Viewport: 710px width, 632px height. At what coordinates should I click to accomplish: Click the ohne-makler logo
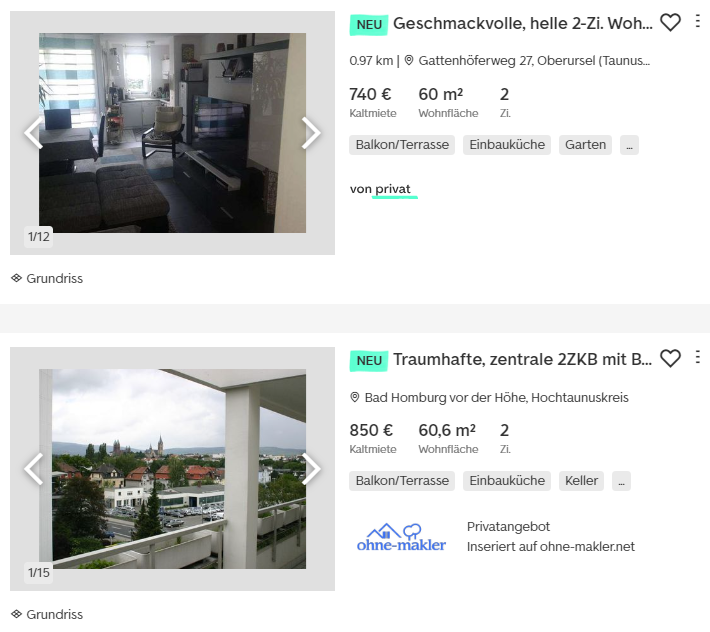[401, 537]
